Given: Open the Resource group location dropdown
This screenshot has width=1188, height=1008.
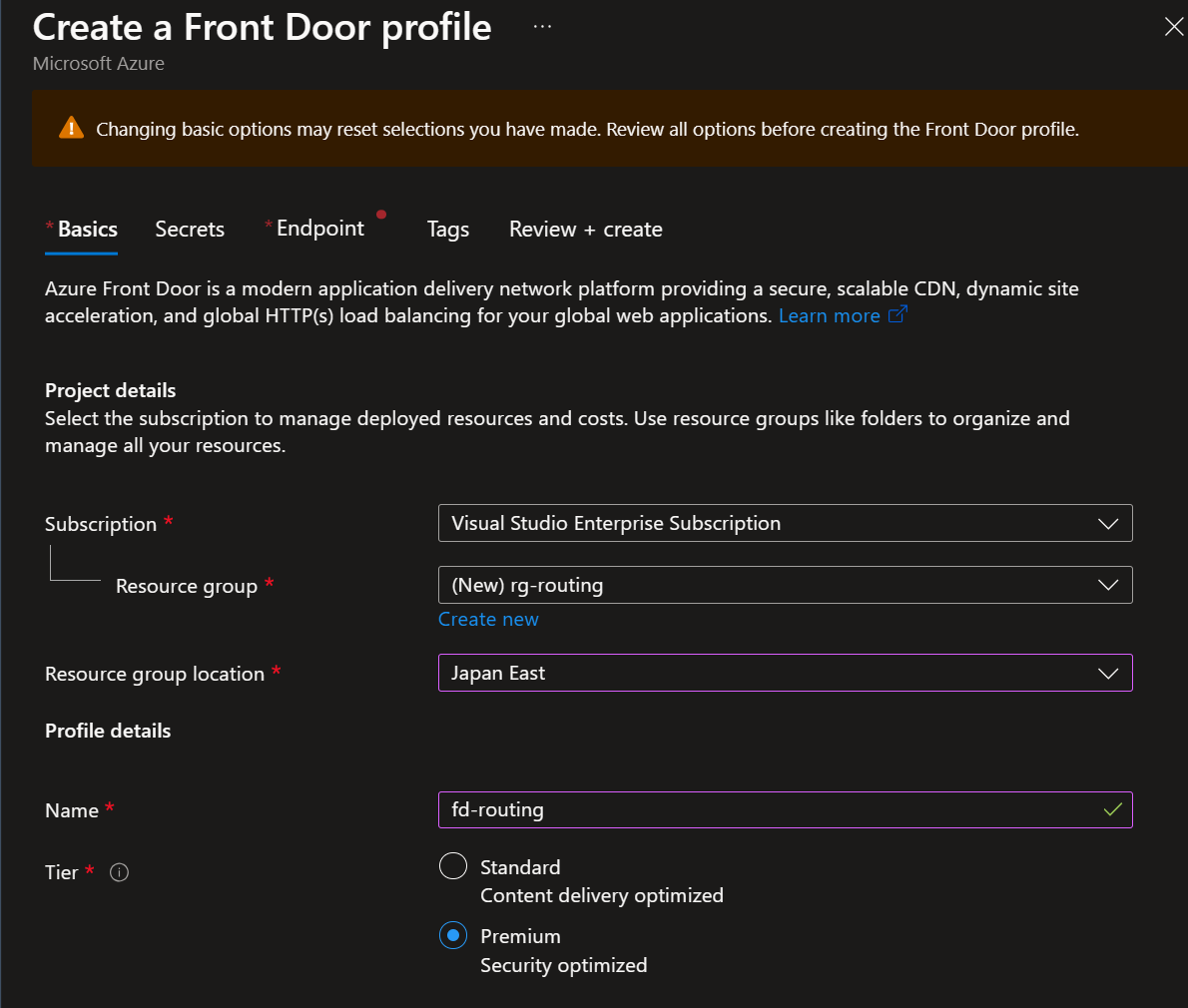Looking at the screenshot, I should [x=785, y=673].
